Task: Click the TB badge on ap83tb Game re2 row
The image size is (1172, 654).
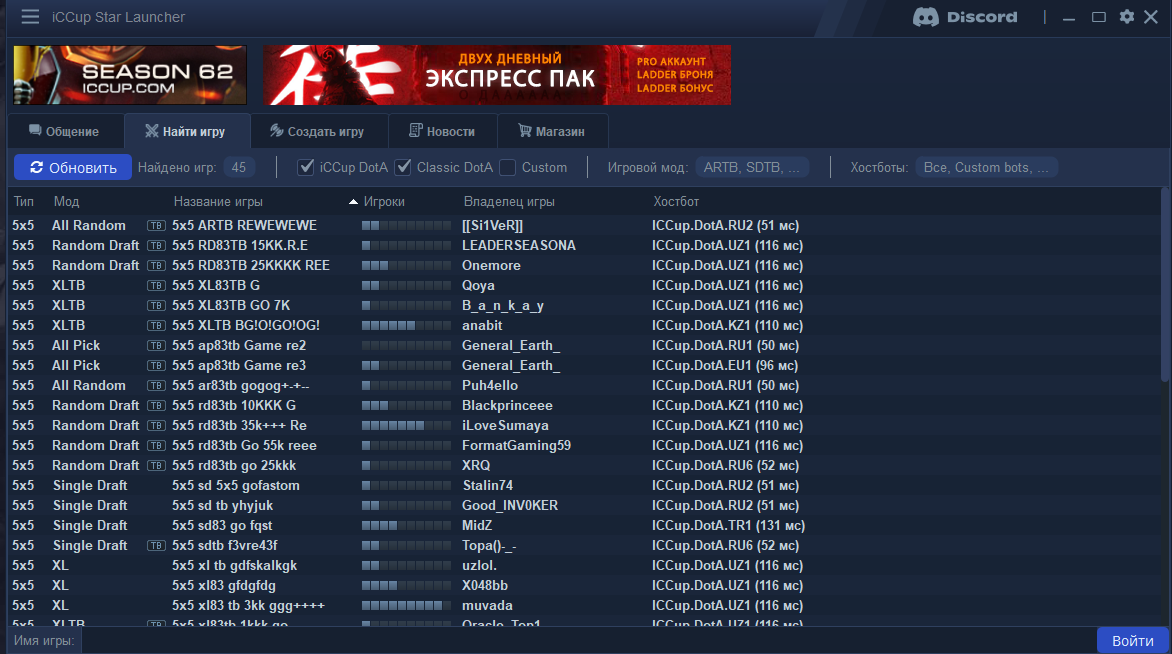Action: pos(155,346)
